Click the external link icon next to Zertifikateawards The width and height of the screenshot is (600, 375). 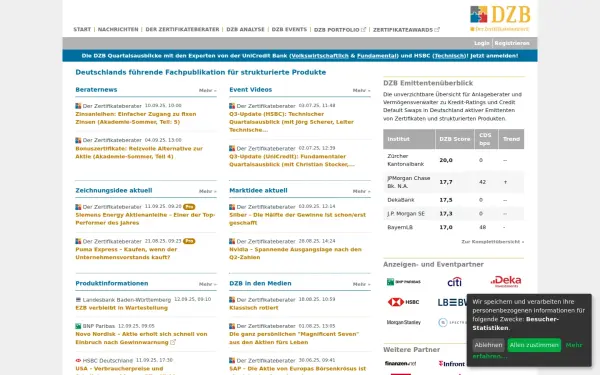click(437, 29)
